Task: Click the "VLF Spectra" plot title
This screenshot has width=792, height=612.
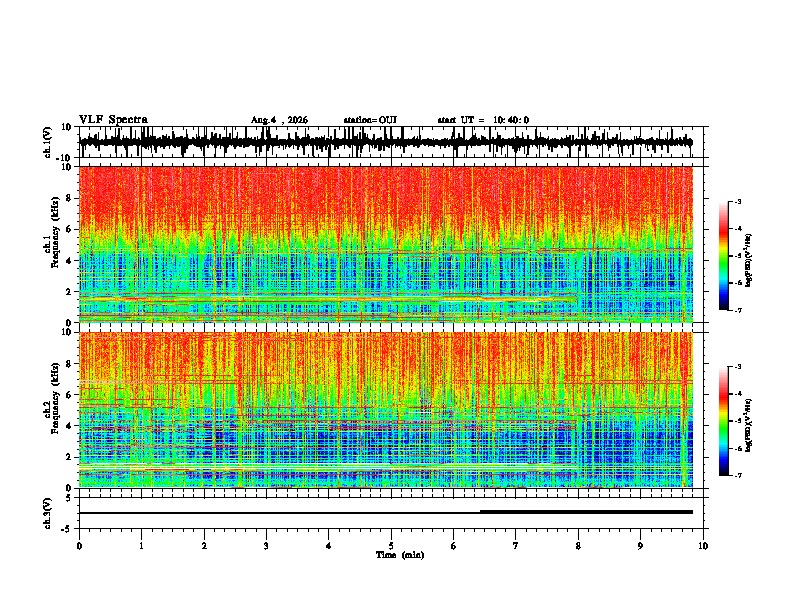Action: 113,120
